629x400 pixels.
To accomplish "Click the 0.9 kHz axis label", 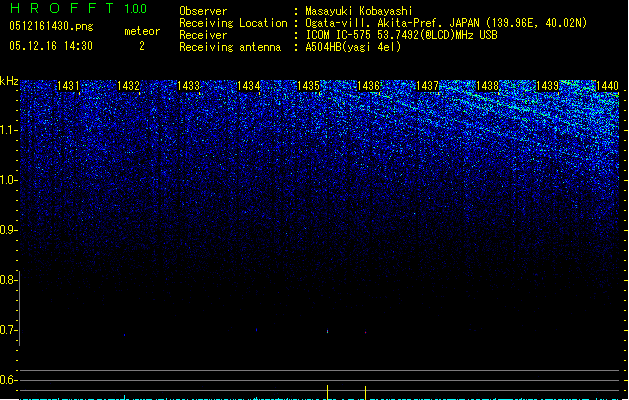I will pos(9,230).
